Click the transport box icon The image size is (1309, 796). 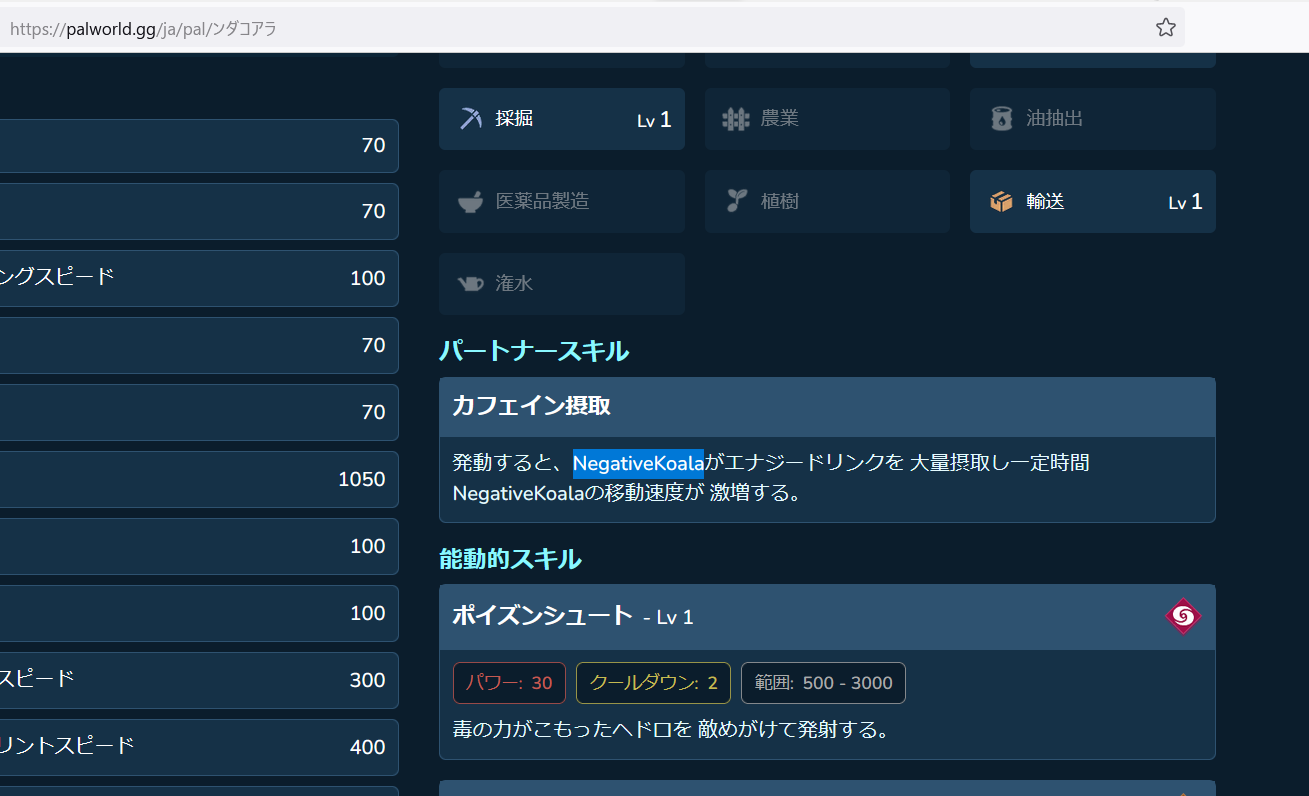(x=1002, y=202)
